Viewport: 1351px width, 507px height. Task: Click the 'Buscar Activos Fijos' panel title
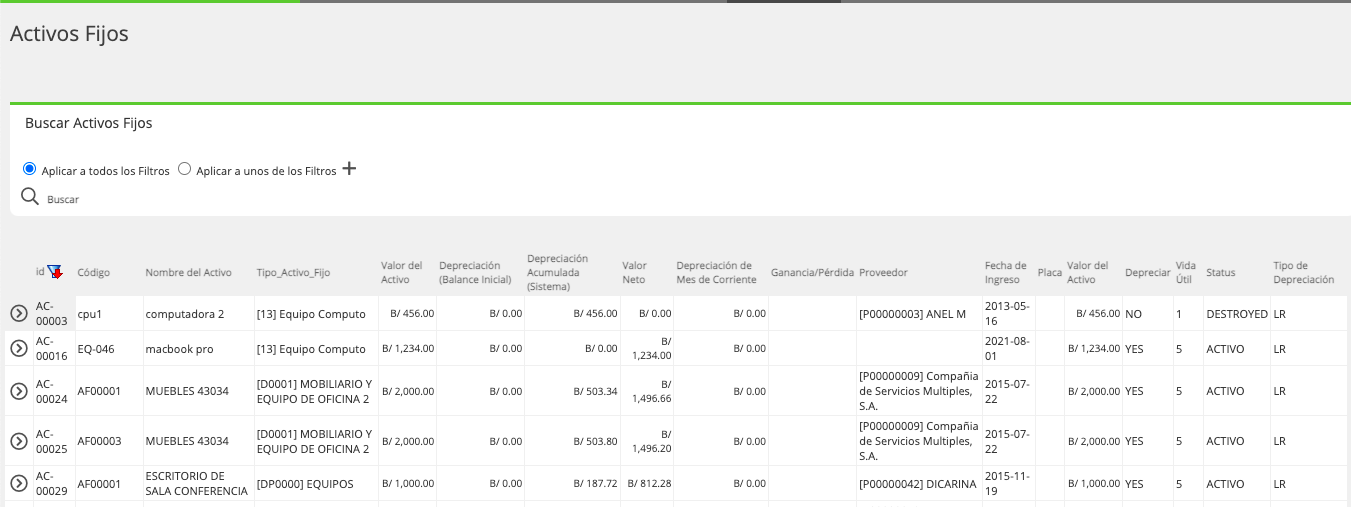pos(88,123)
